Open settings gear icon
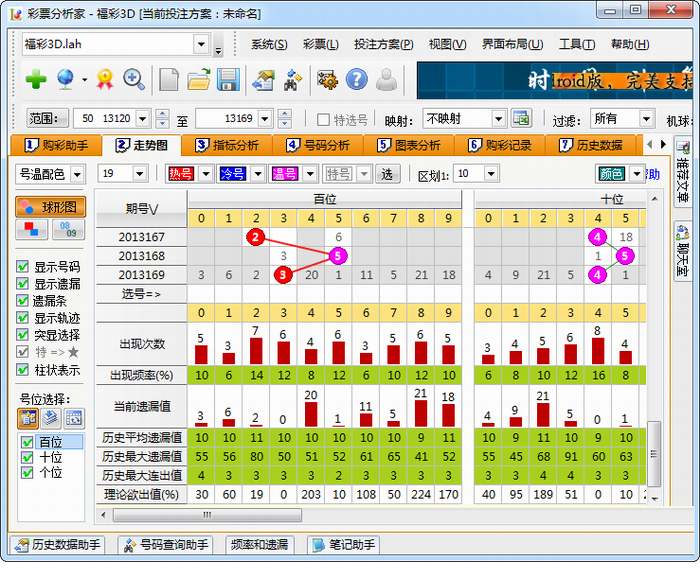 click(x=327, y=79)
